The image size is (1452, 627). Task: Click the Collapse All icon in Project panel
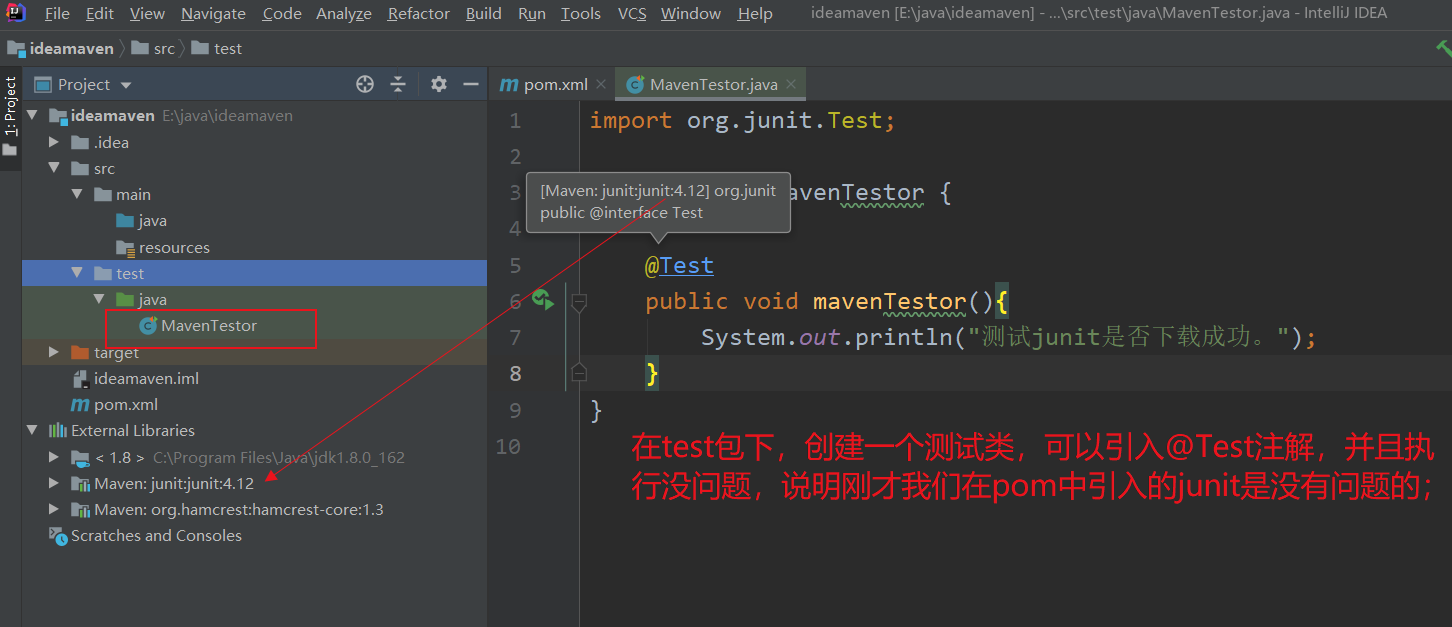[398, 84]
